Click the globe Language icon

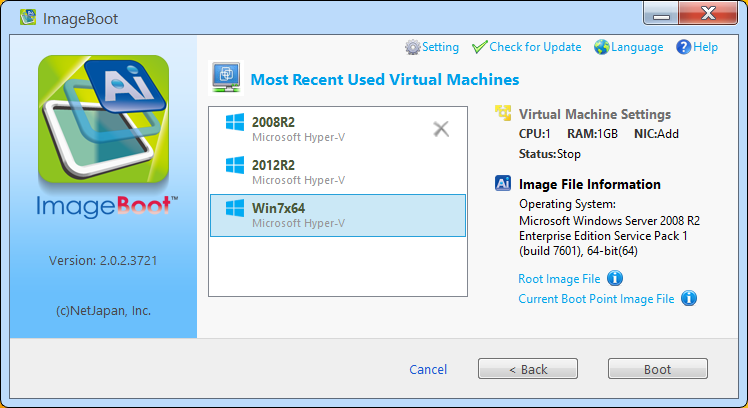602,47
